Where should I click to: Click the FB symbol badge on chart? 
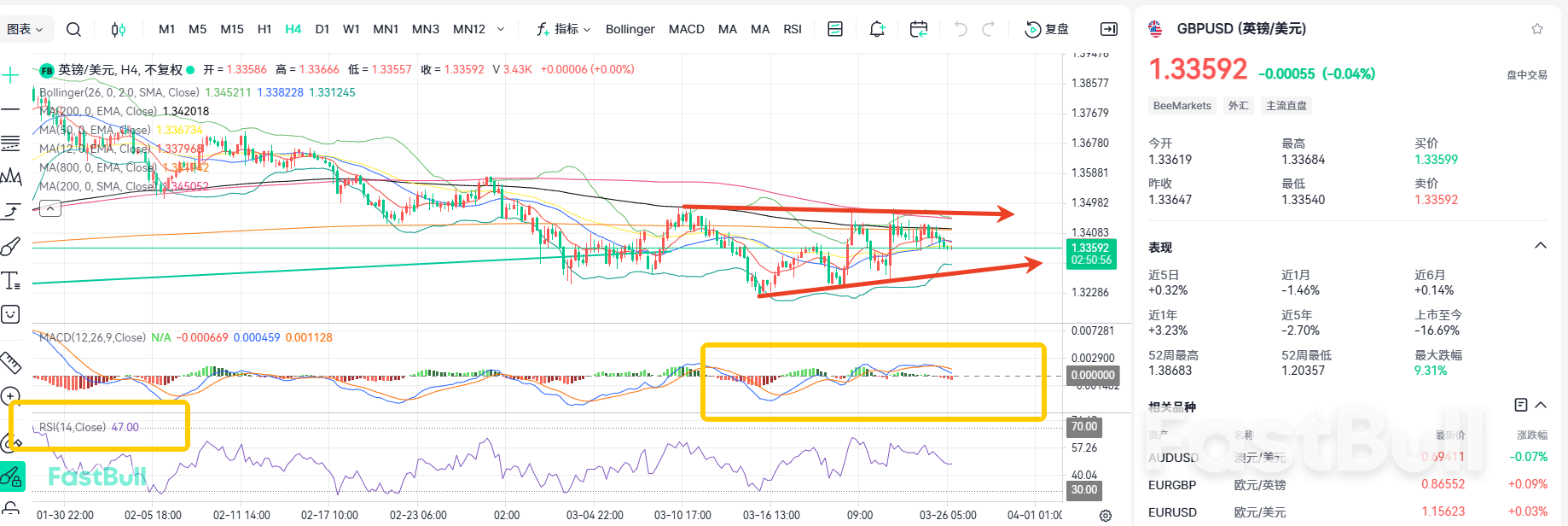click(47, 70)
